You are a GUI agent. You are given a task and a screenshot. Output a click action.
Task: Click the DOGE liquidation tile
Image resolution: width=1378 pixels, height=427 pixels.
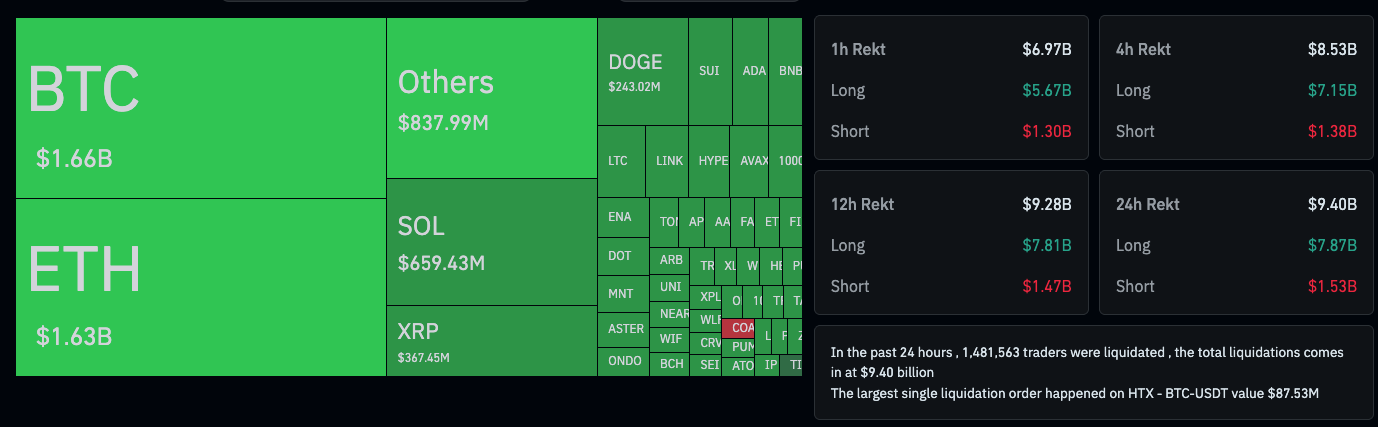[x=642, y=72]
